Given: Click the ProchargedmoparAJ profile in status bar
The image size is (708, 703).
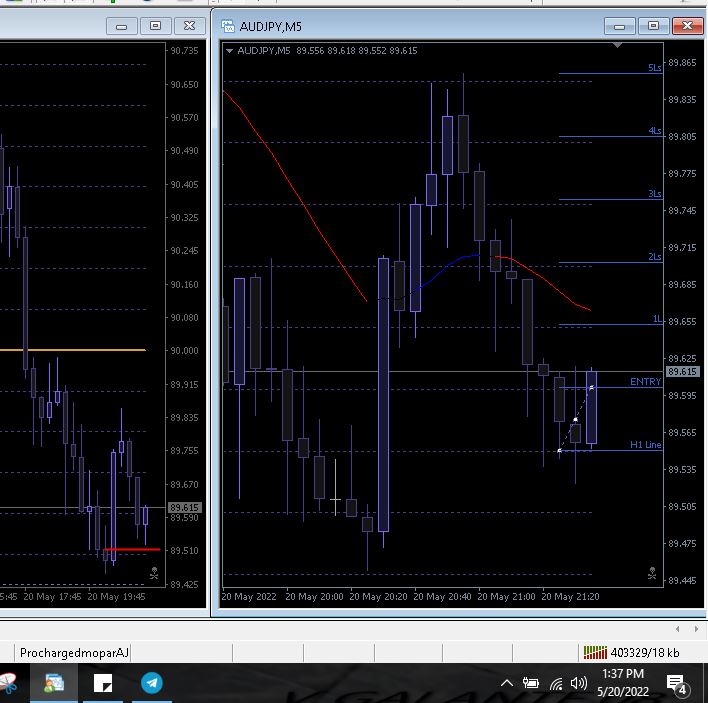Looking at the screenshot, I should pos(75,653).
